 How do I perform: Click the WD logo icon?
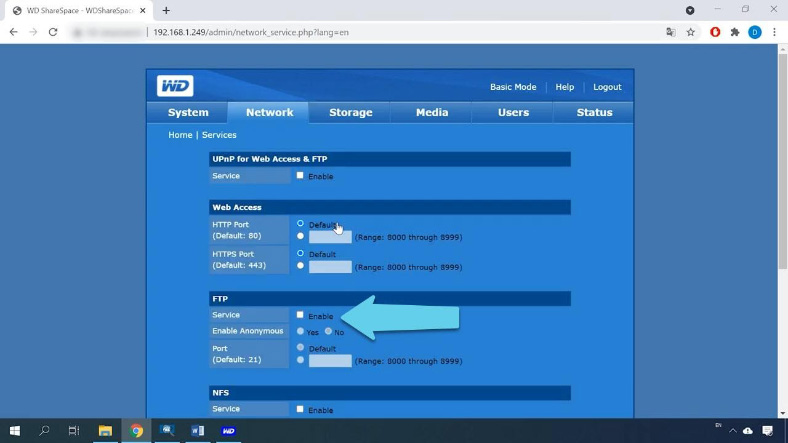175,86
